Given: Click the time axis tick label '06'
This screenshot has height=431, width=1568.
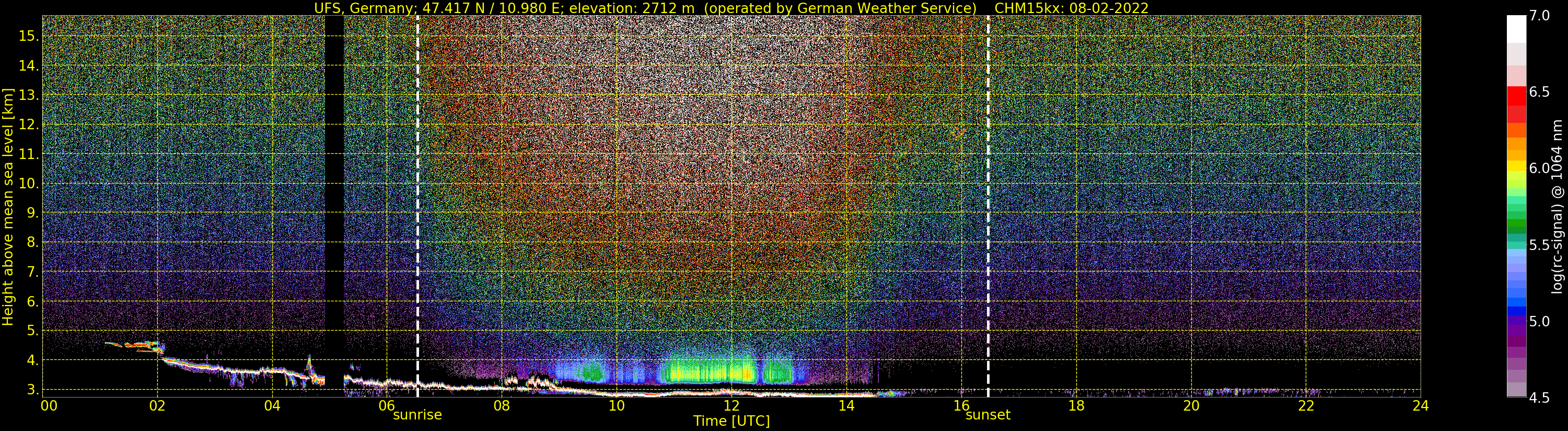Looking at the screenshot, I should click(x=387, y=405).
